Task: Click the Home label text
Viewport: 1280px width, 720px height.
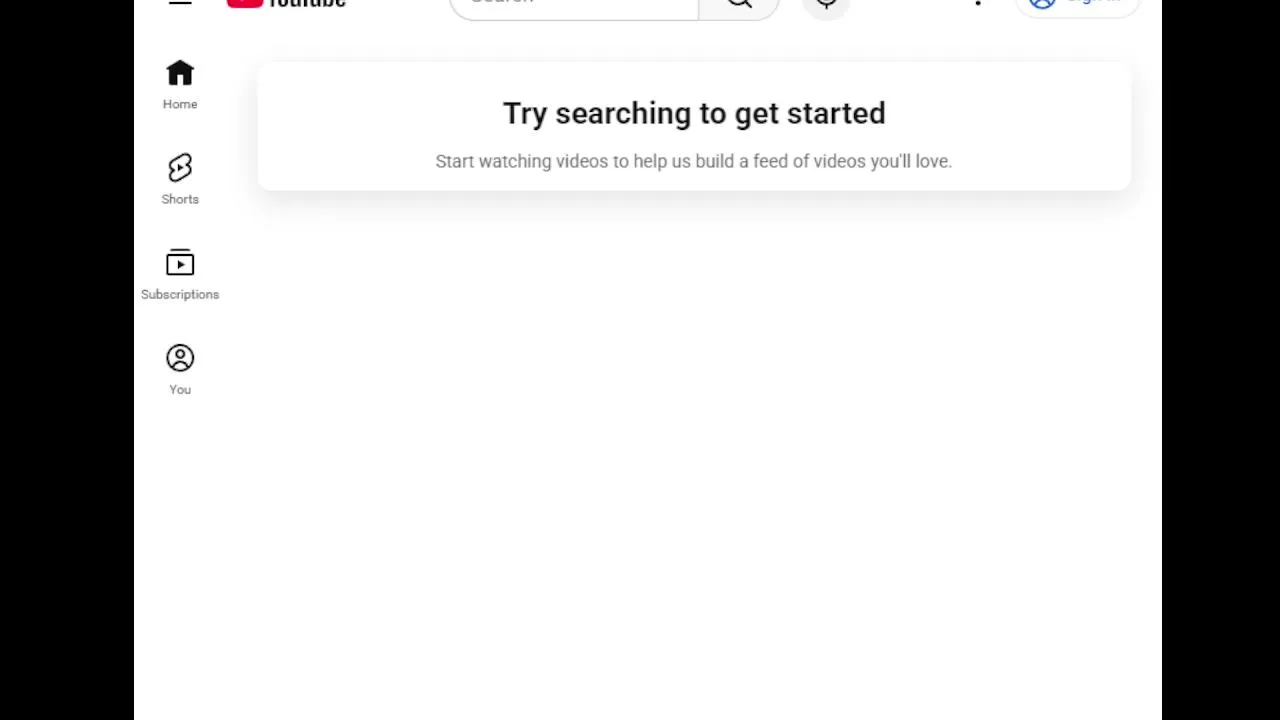Action: pyautogui.click(x=180, y=104)
